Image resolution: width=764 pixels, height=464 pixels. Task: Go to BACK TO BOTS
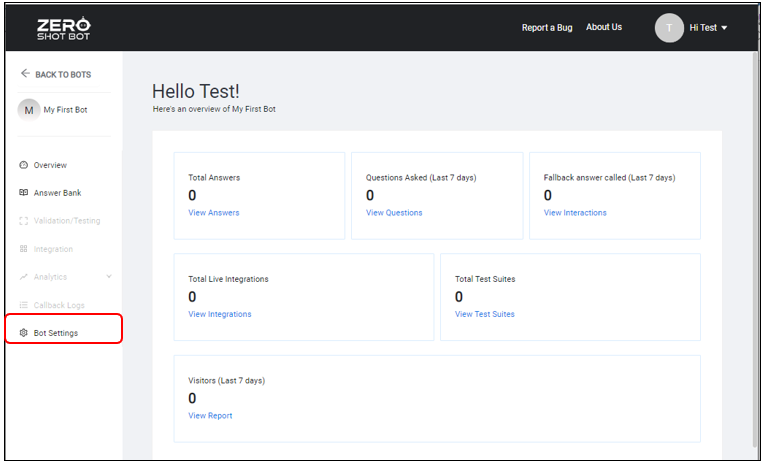(63, 75)
